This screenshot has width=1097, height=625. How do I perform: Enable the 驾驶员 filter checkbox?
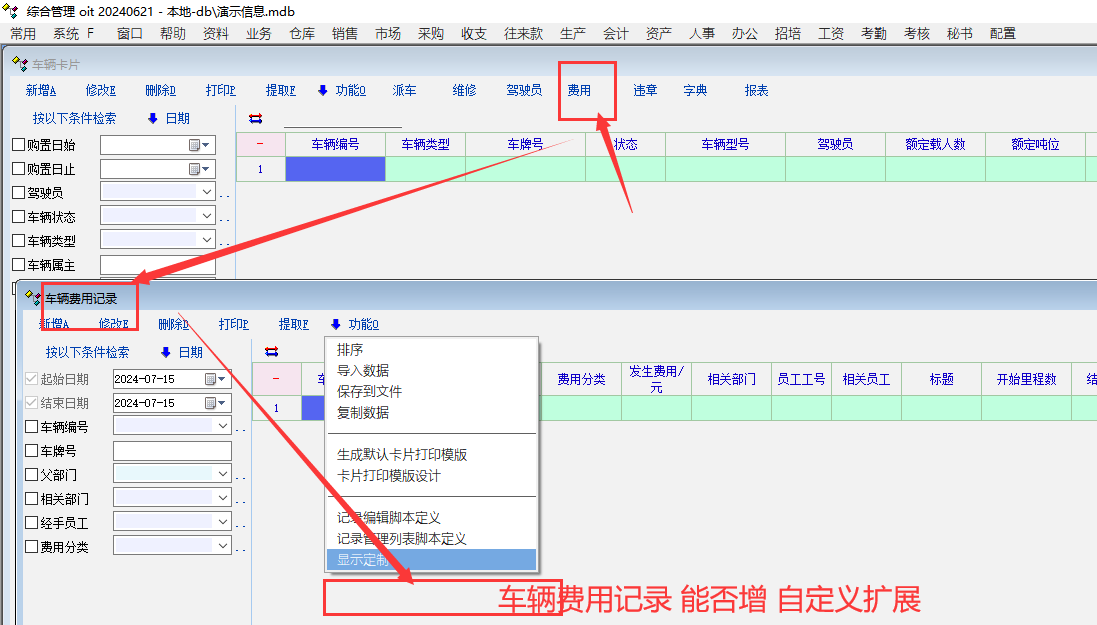click(18, 193)
